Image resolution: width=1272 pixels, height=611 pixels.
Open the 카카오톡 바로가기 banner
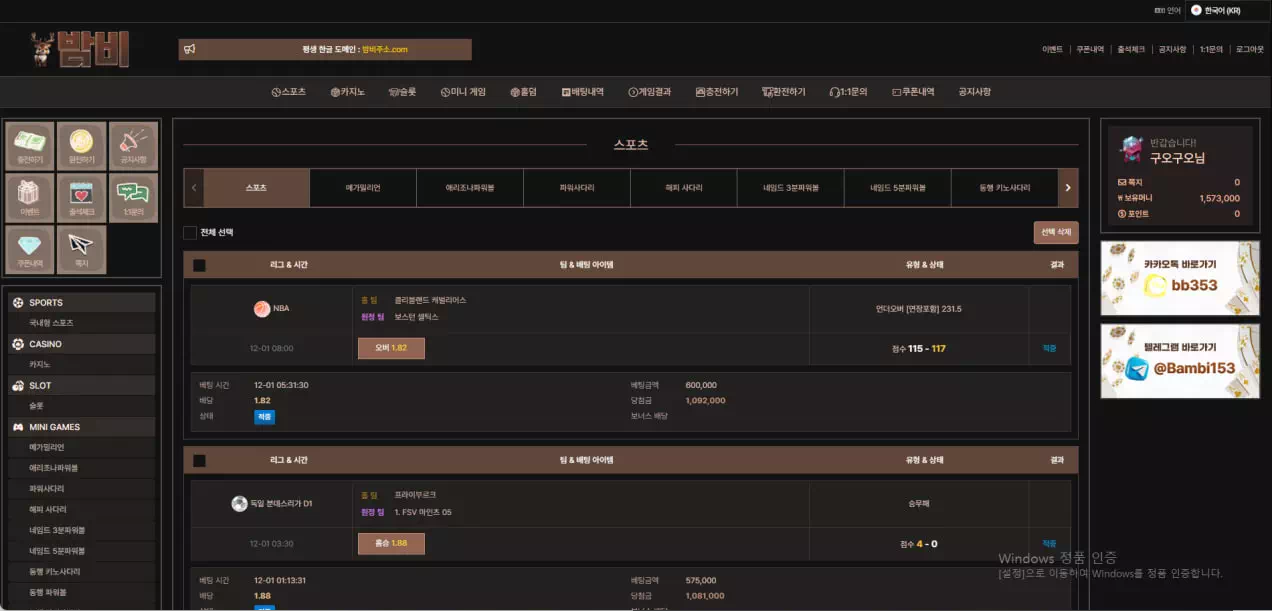point(1179,278)
